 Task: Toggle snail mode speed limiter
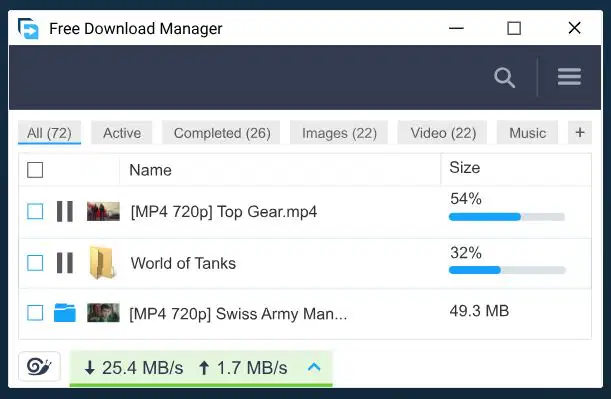(x=39, y=367)
